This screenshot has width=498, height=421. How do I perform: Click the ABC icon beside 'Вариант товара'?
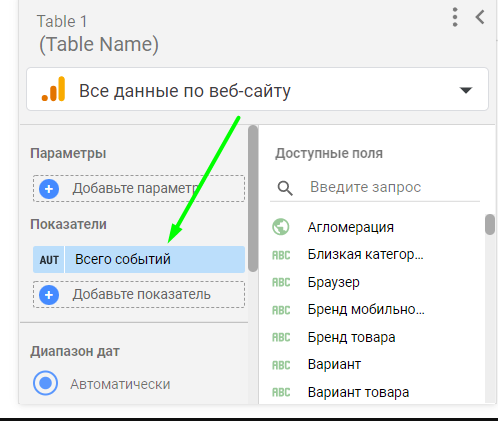click(x=281, y=392)
